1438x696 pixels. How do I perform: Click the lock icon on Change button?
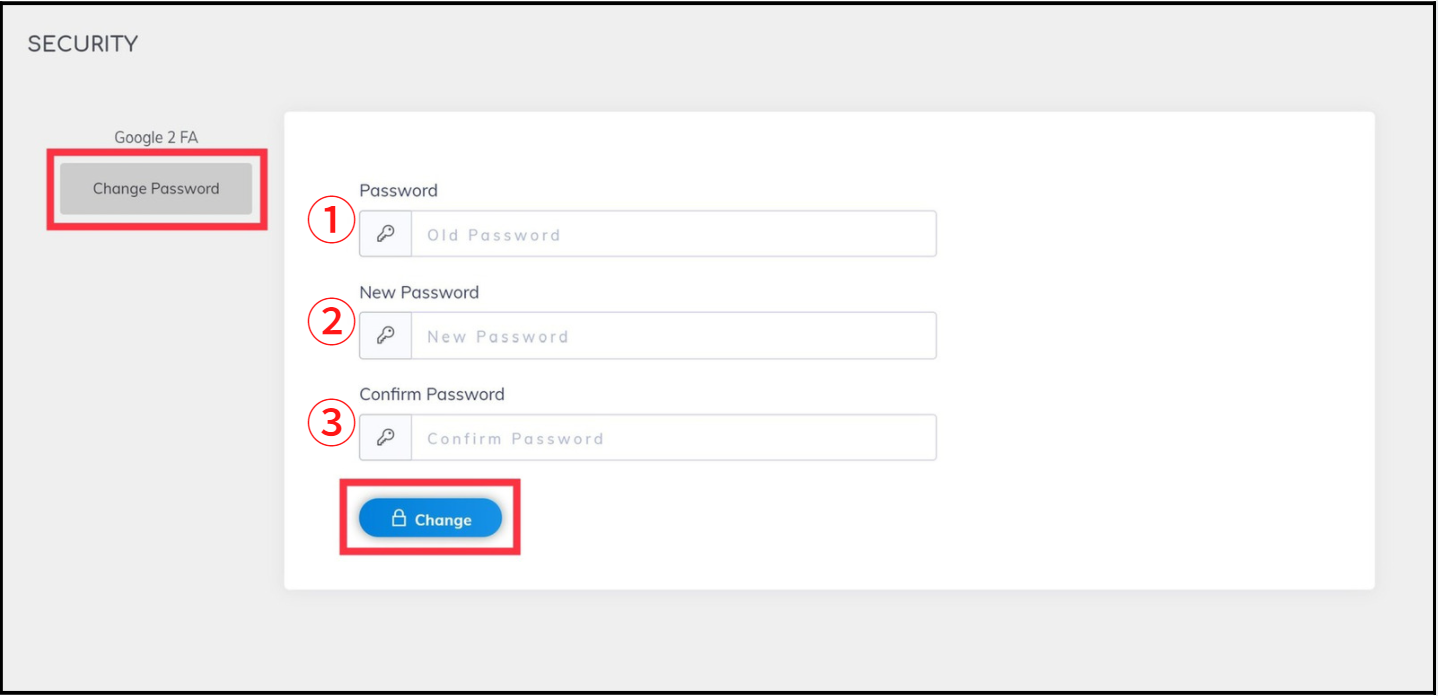click(x=398, y=518)
